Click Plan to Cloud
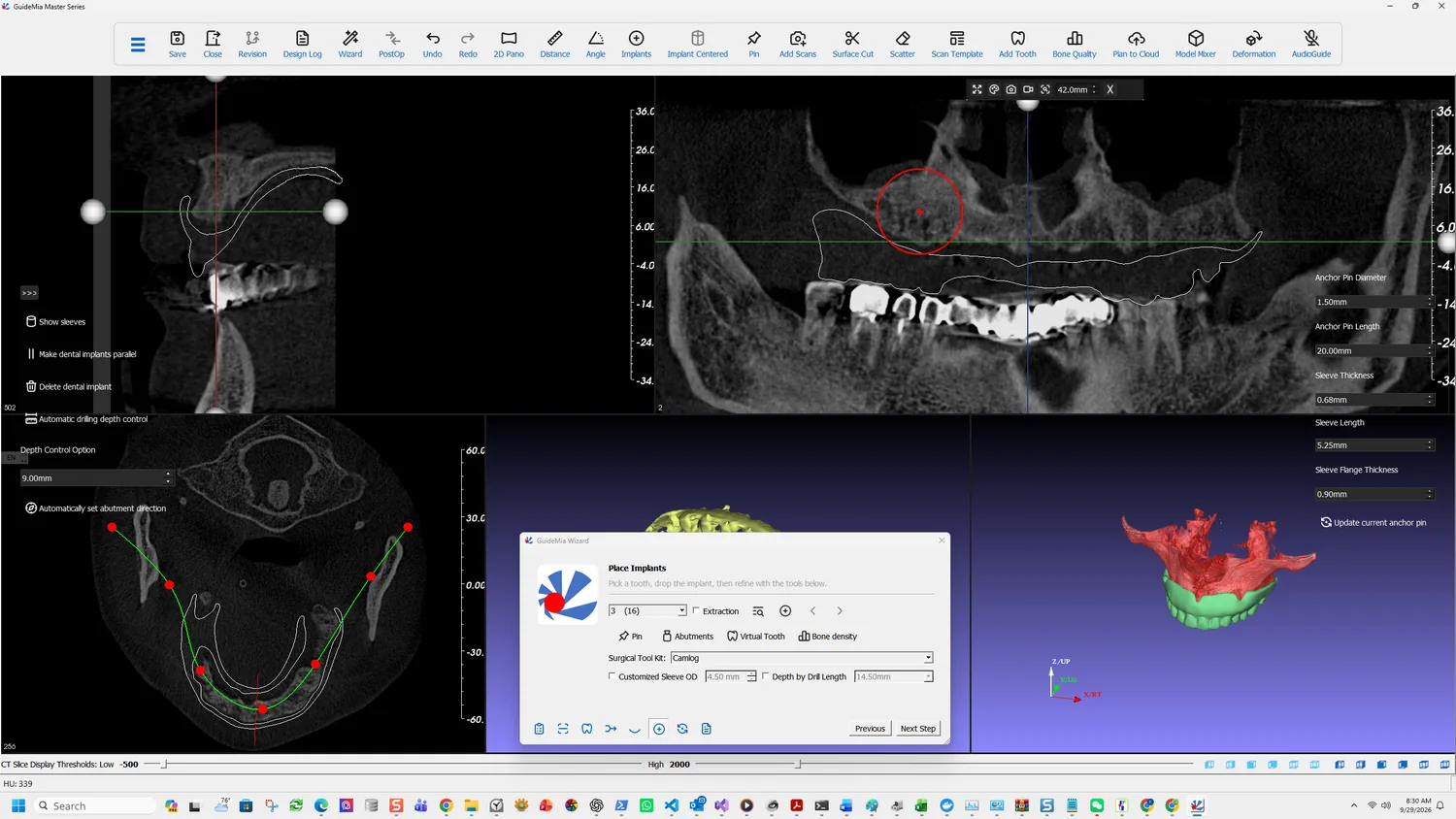This screenshot has width=1456, height=819. click(1136, 44)
